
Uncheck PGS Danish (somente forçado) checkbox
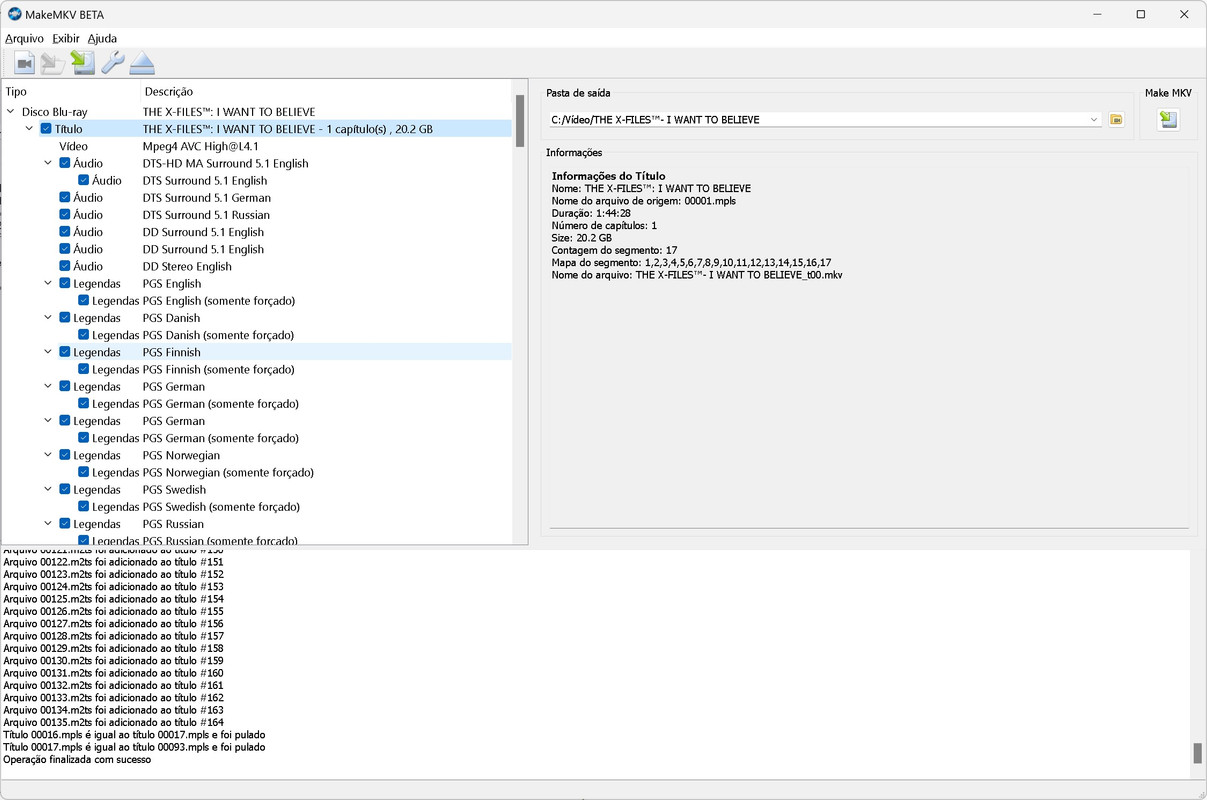[x=84, y=335]
